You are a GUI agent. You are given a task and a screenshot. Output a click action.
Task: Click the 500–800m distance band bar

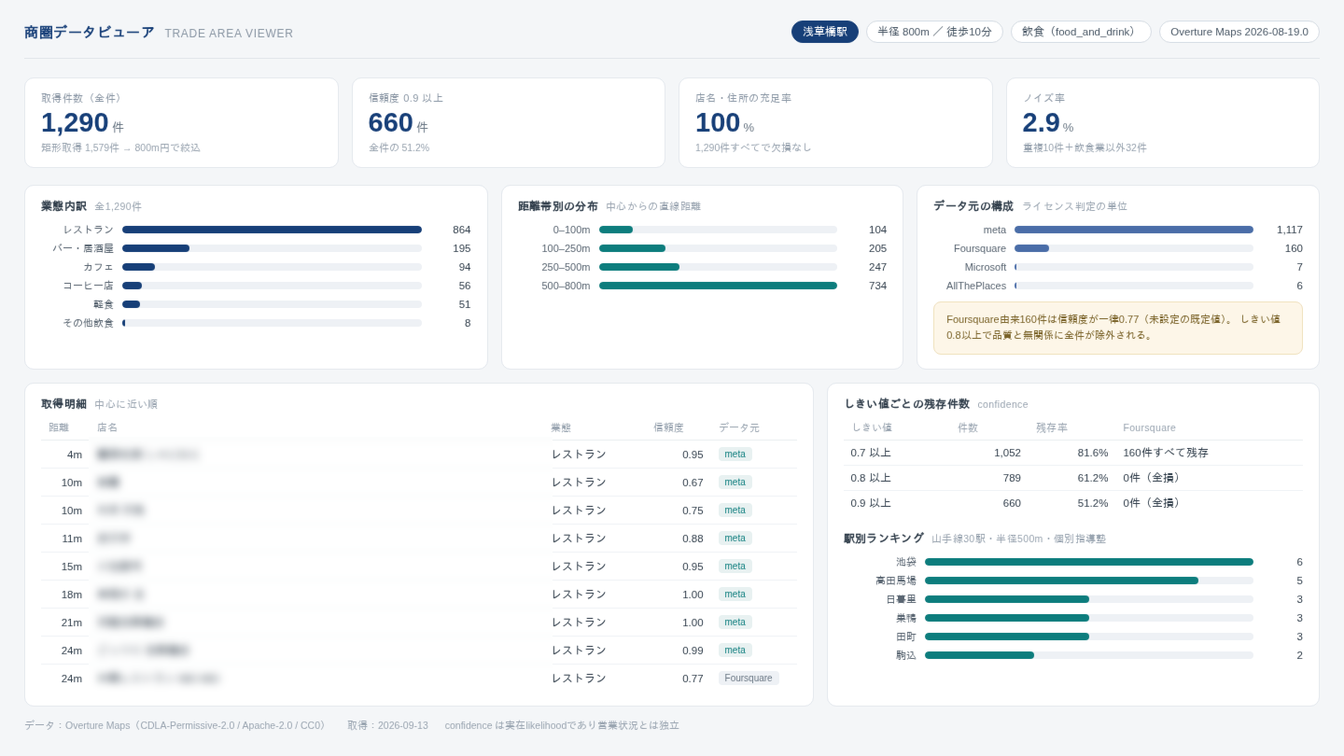click(x=718, y=286)
